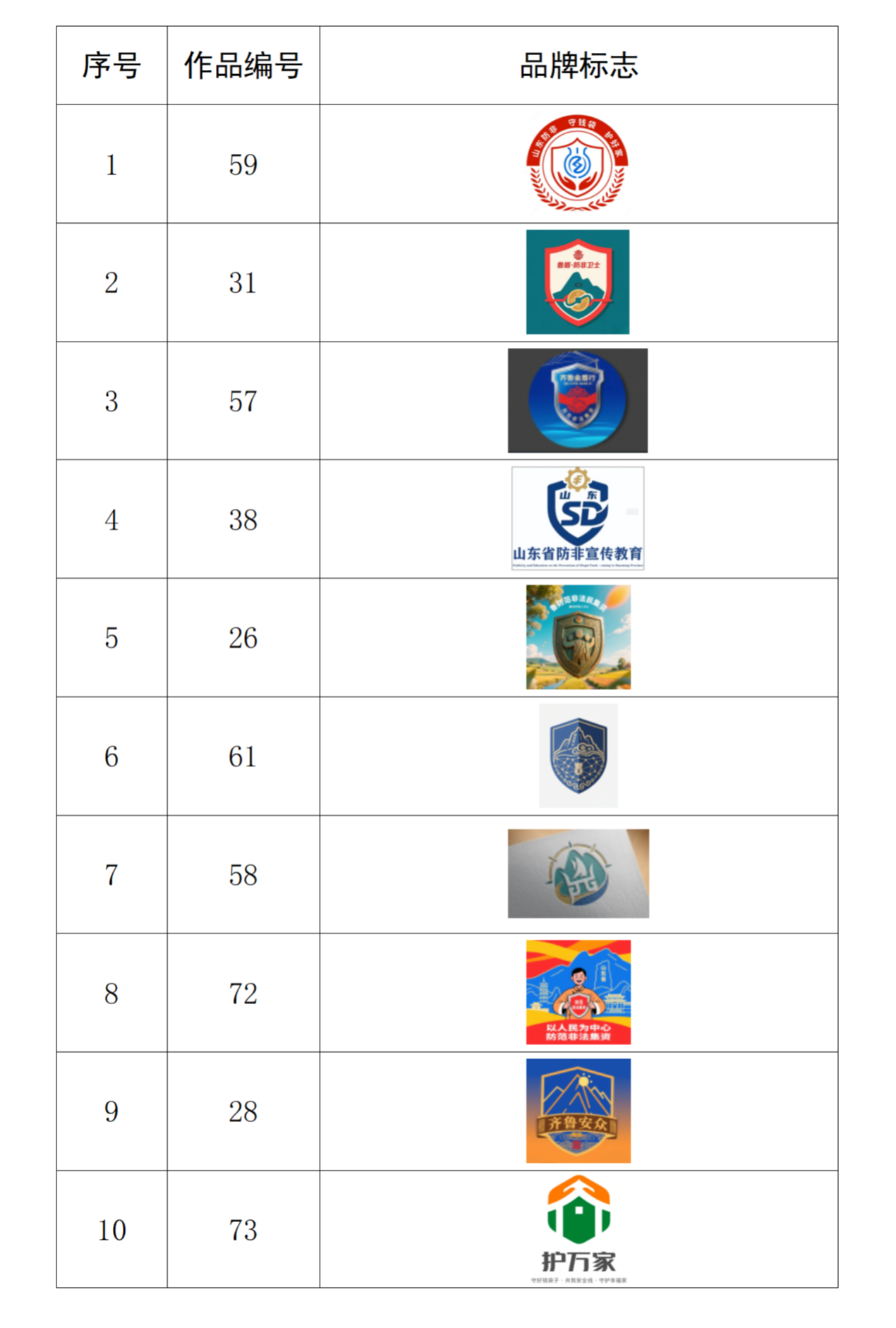Viewport: 896px width, 1328px height.
Task: Select the teal-background shield logo
Action: tap(577, 282)
